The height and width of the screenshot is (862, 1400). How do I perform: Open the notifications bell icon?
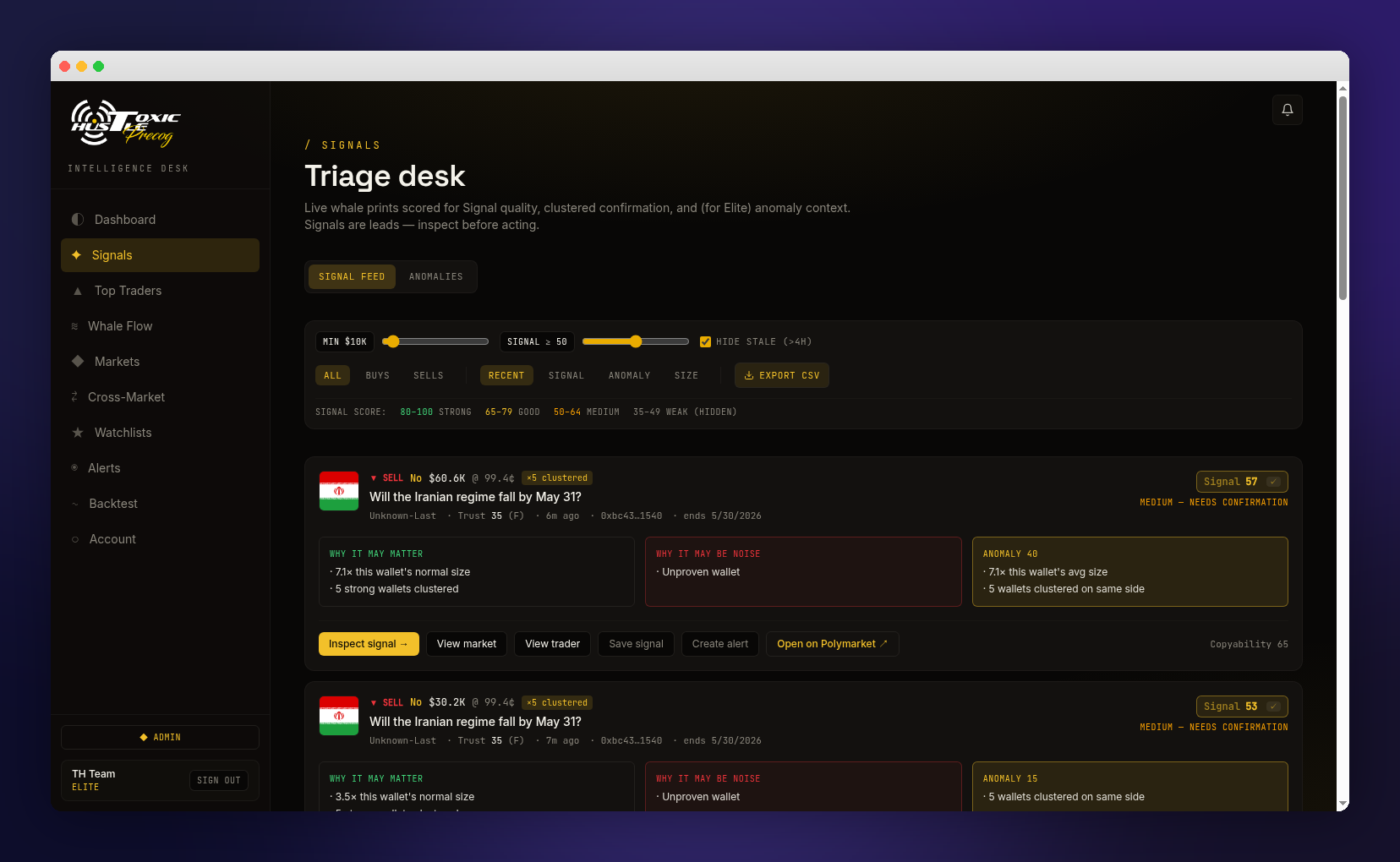(1287, 110)
